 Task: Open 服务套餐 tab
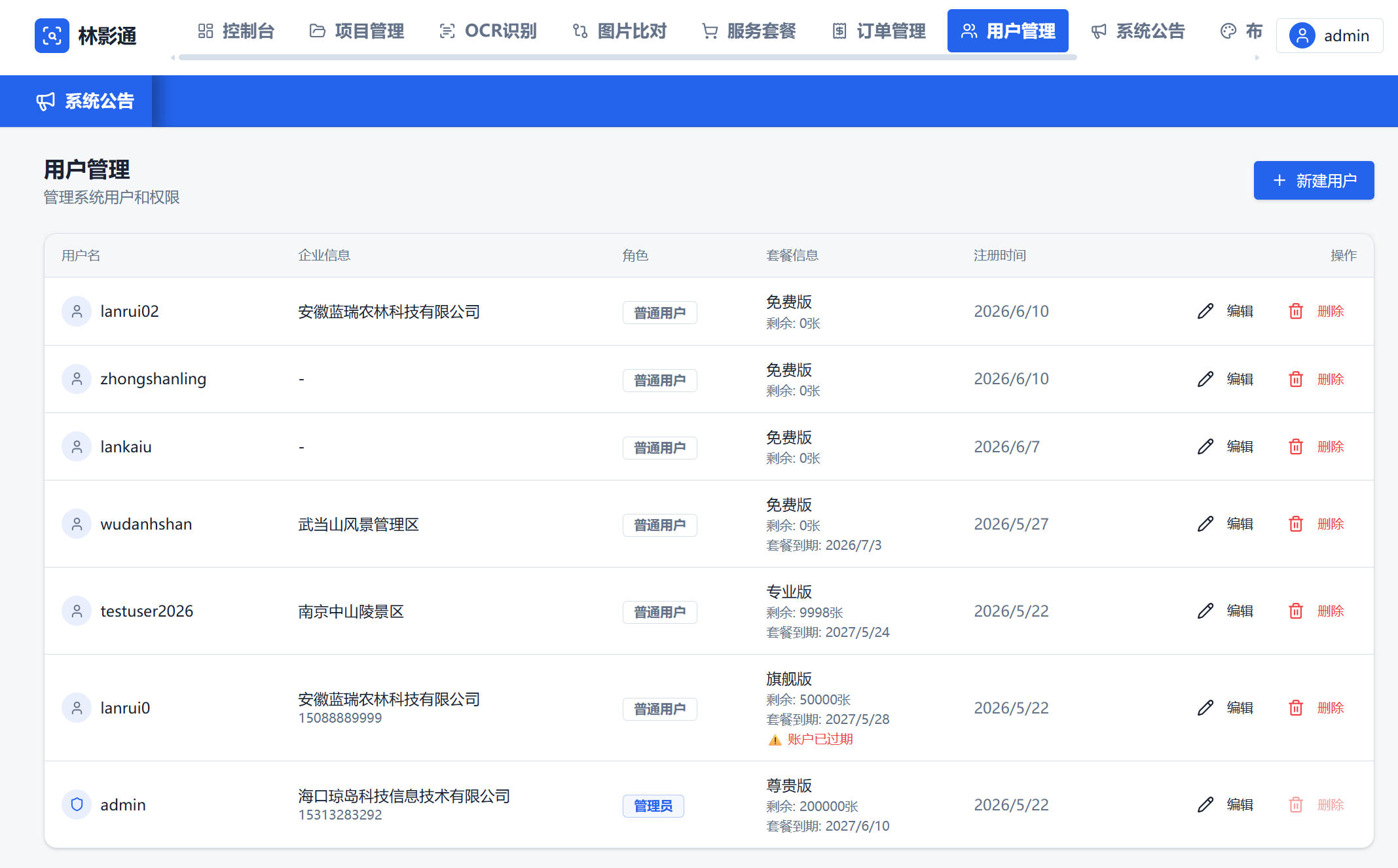749,31
